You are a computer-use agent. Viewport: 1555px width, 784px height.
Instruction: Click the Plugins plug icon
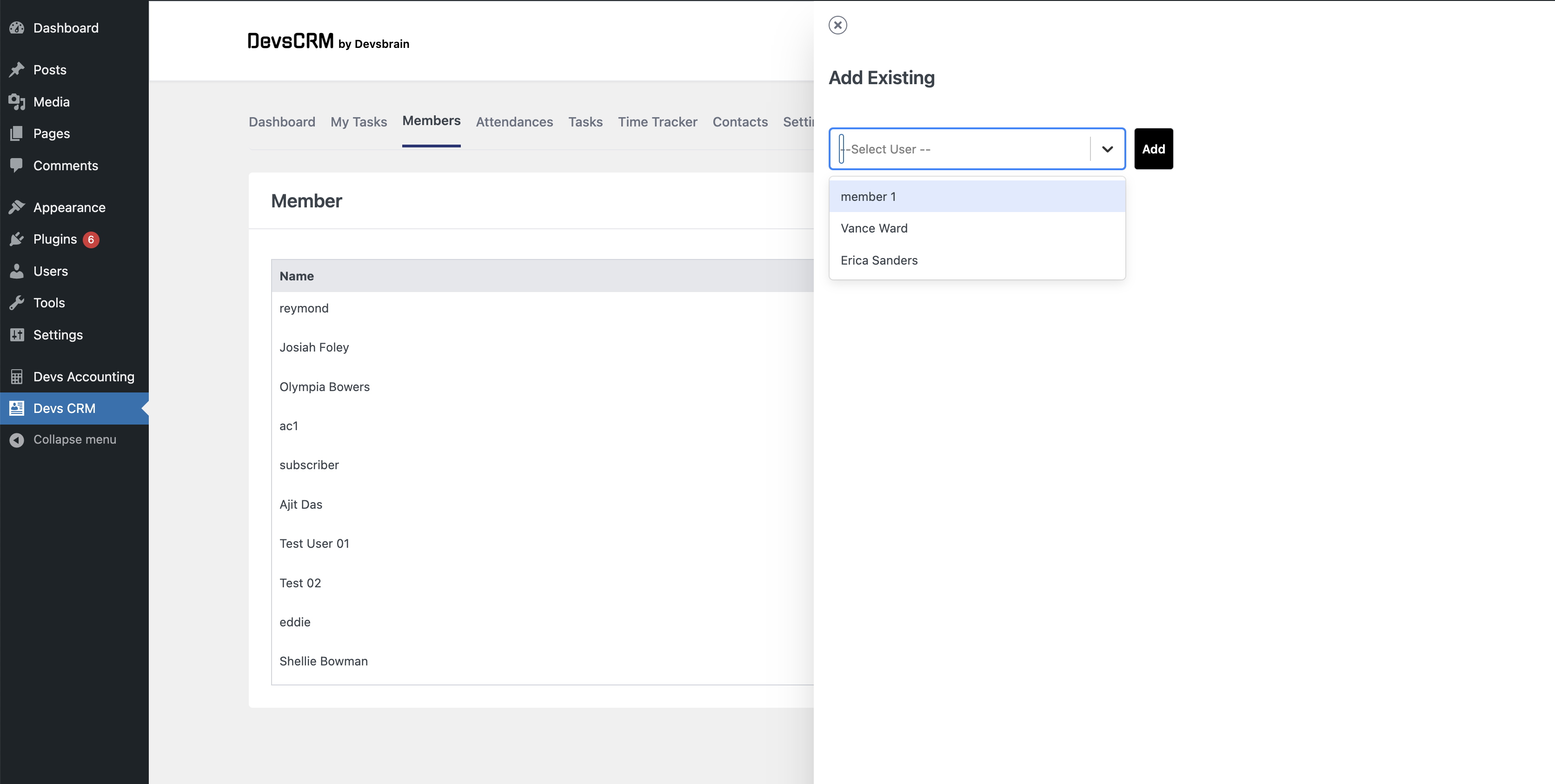click(17, 239)
